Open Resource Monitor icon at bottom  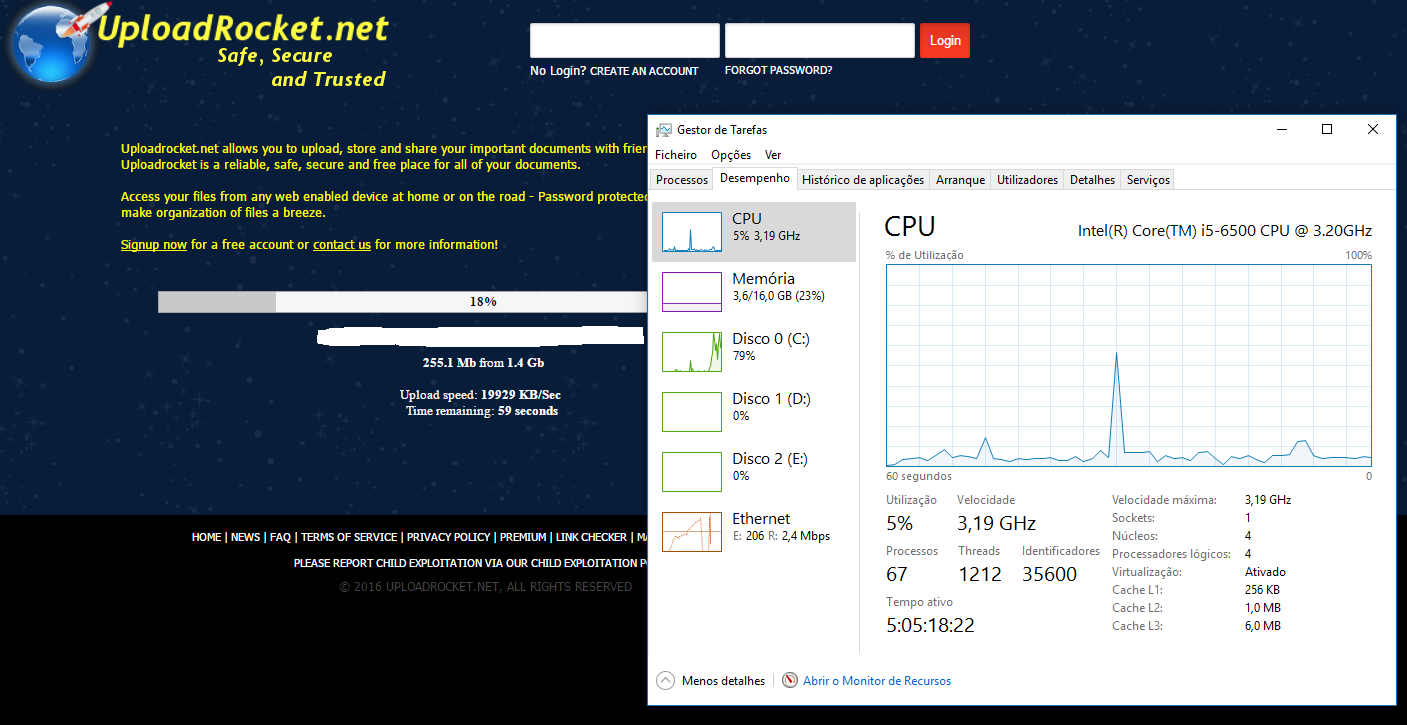point(790,681)
